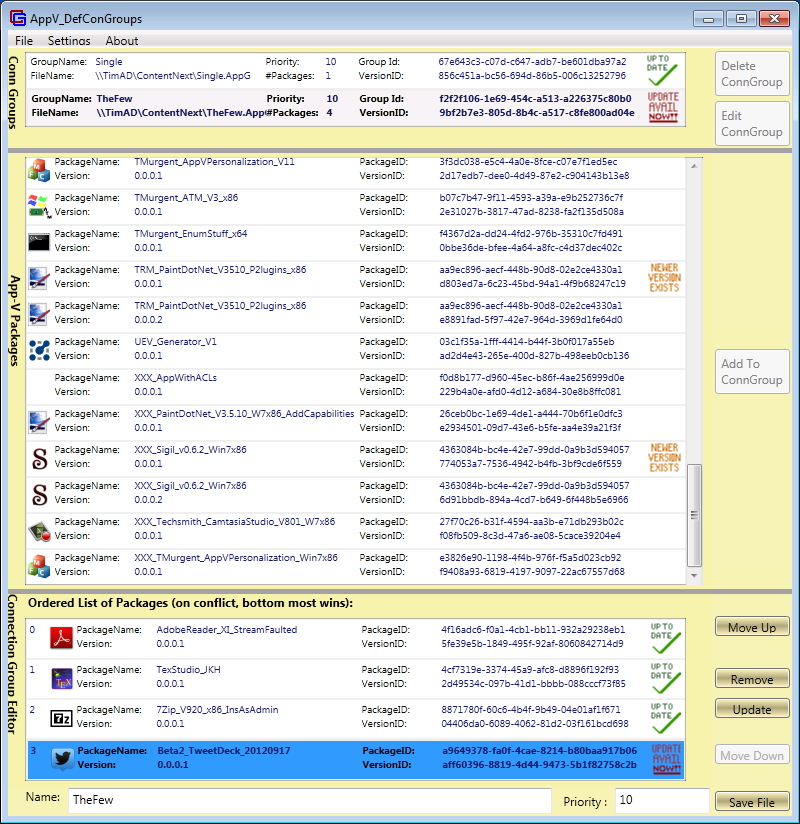The height and width of the screenshot is (824, 800).
Task: Click the XXX_PaintDotNet AddCapabilities package icon
Action: [39, 422]
